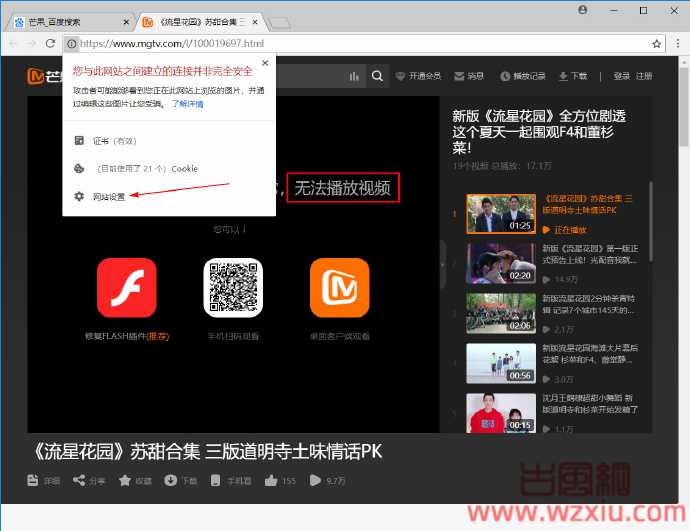Click the URL address field

(363, 44)
